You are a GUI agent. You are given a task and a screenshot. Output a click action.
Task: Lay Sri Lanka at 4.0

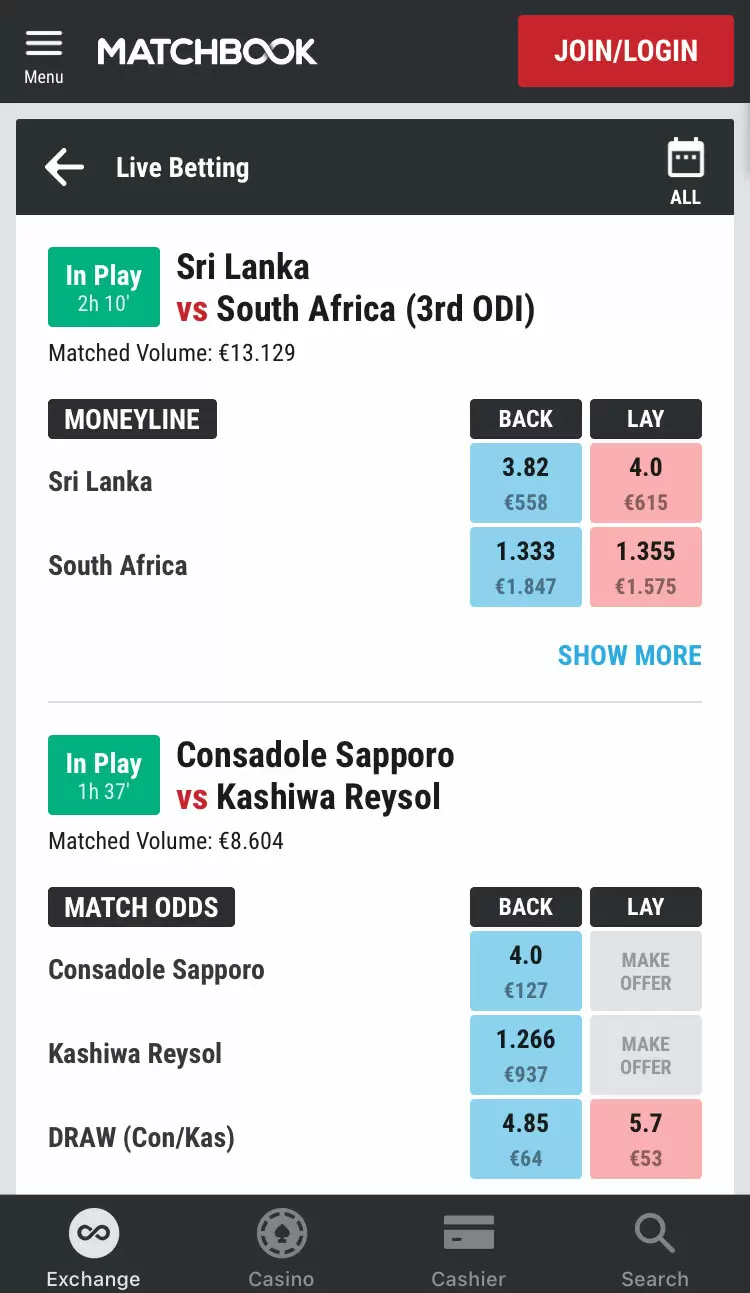tap(646, 483)
